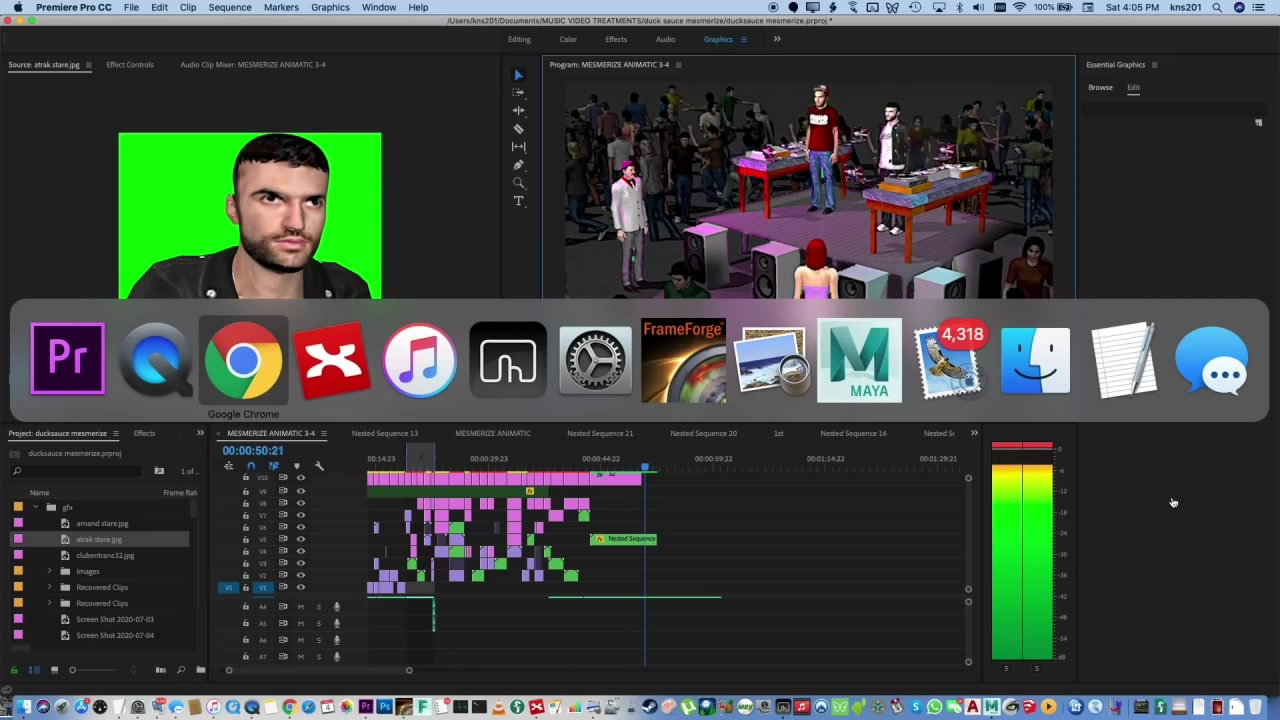Toggle insert sequences as nests icon
This screenshot has height=720, width=1280.
click(x=228, y=466)
